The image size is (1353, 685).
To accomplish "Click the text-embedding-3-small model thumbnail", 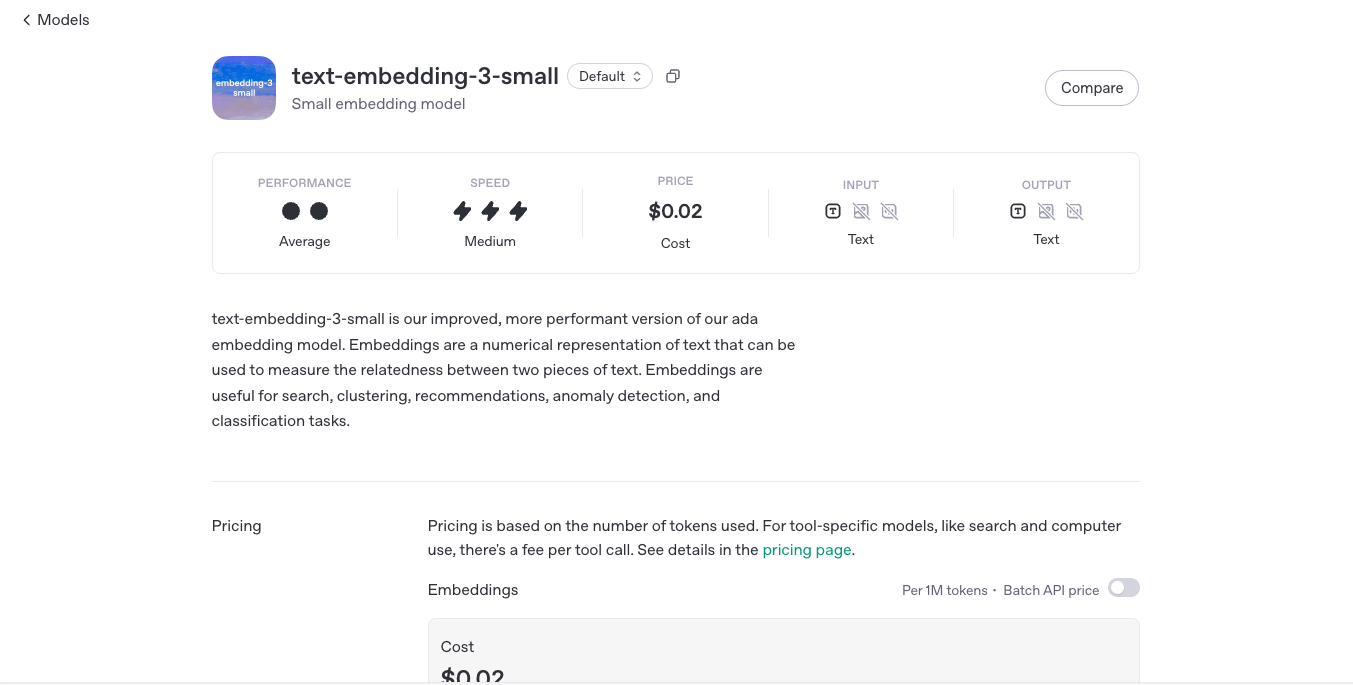I will pyautogui.click(x=244, y=88).
